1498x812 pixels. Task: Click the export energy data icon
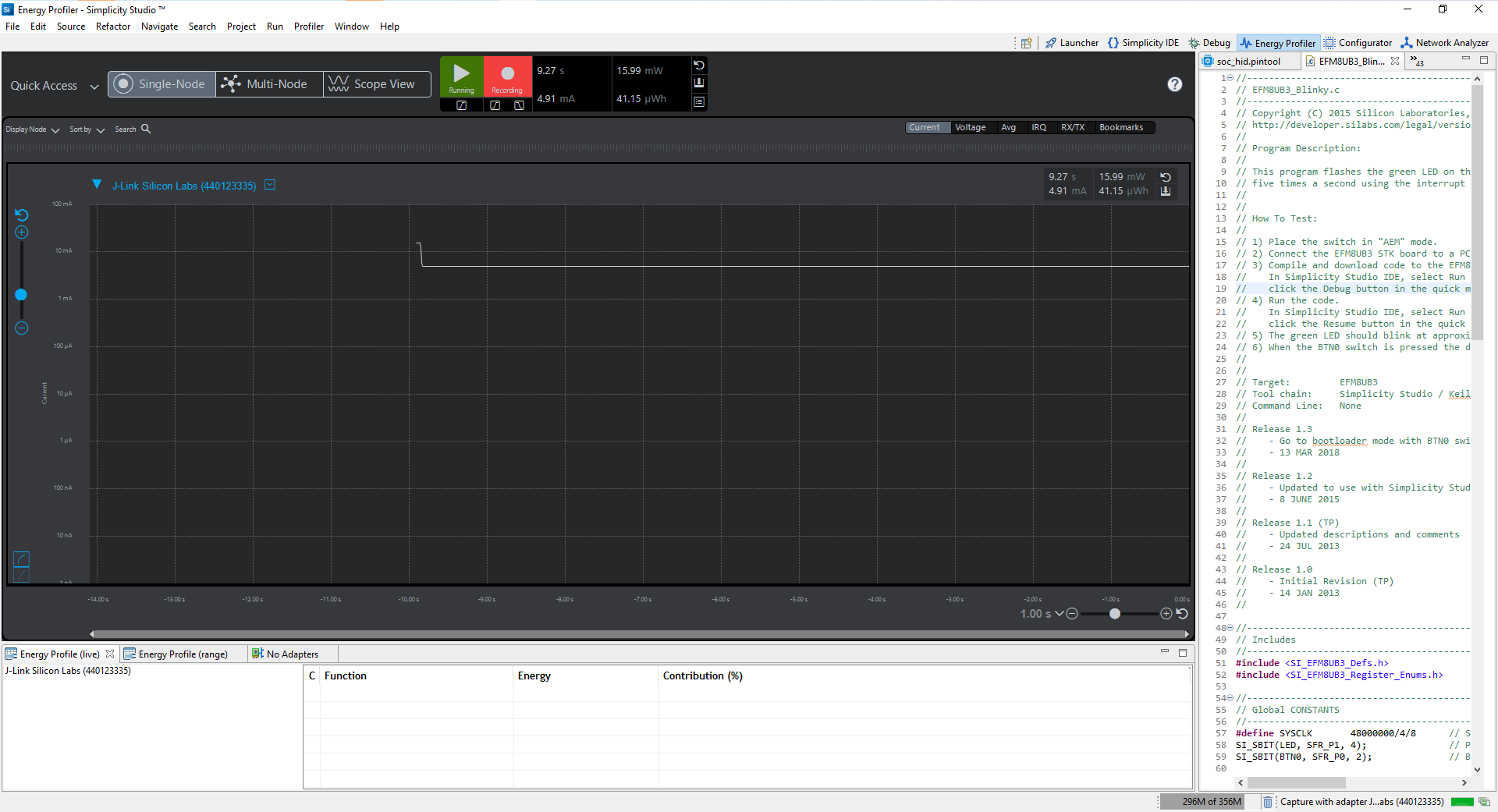point(698,83)
